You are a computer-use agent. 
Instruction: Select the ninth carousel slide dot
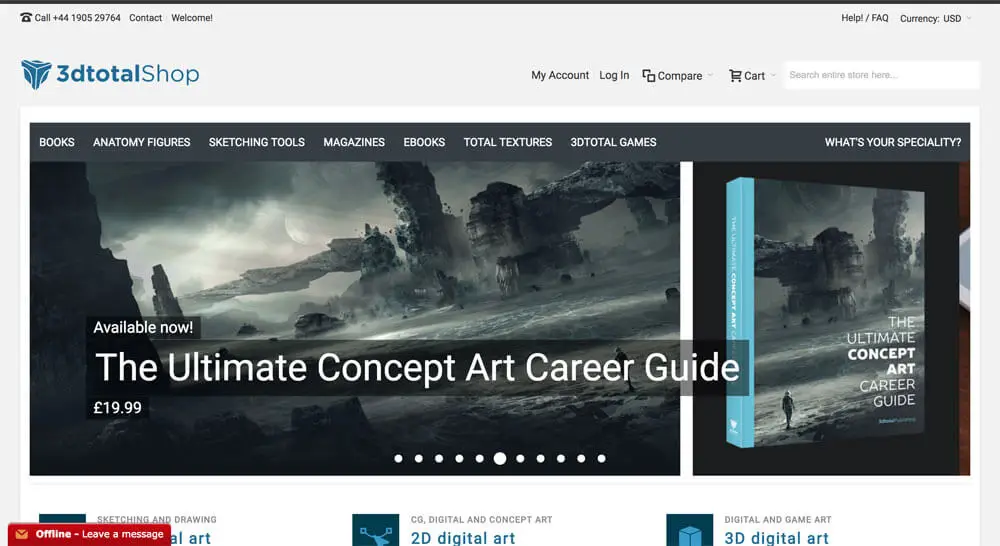pyautogui.click(x=561, y=459)
